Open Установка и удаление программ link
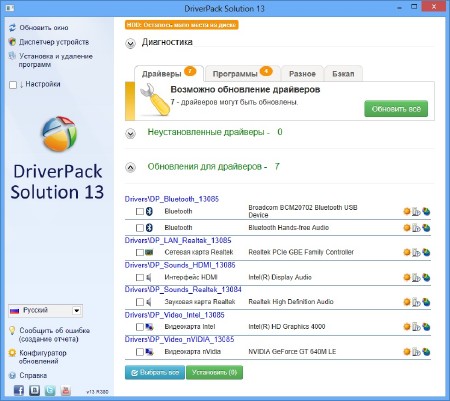 [56, 60]
